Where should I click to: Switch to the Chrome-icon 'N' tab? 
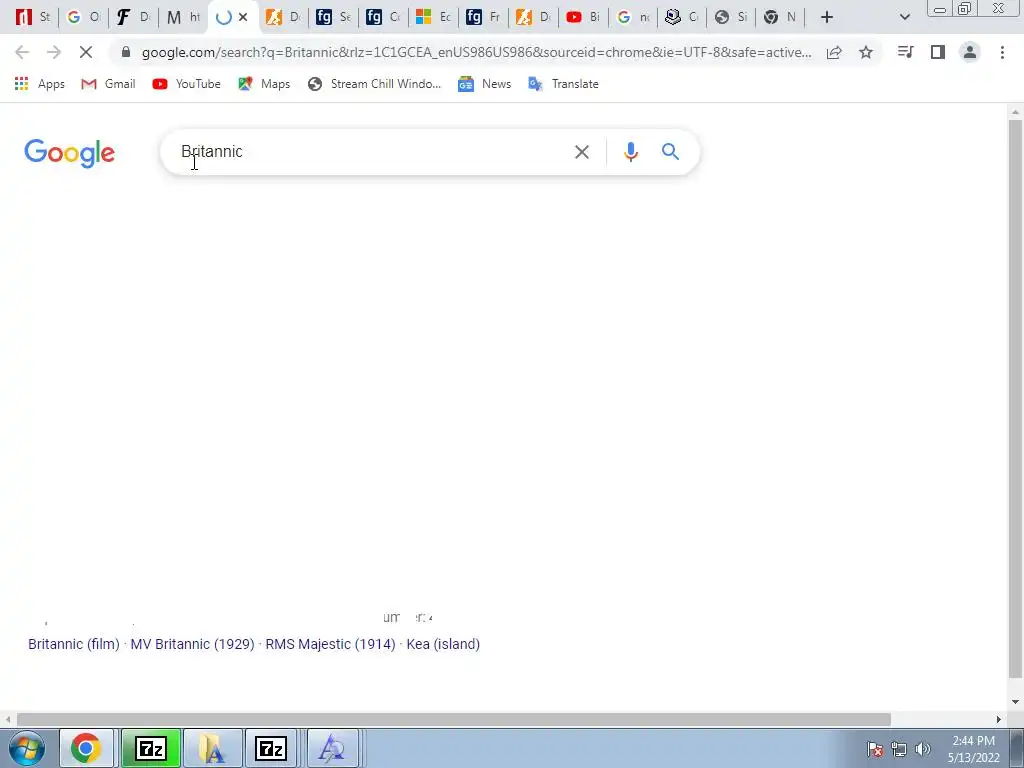pyautogui.click(x=780, y=17)
